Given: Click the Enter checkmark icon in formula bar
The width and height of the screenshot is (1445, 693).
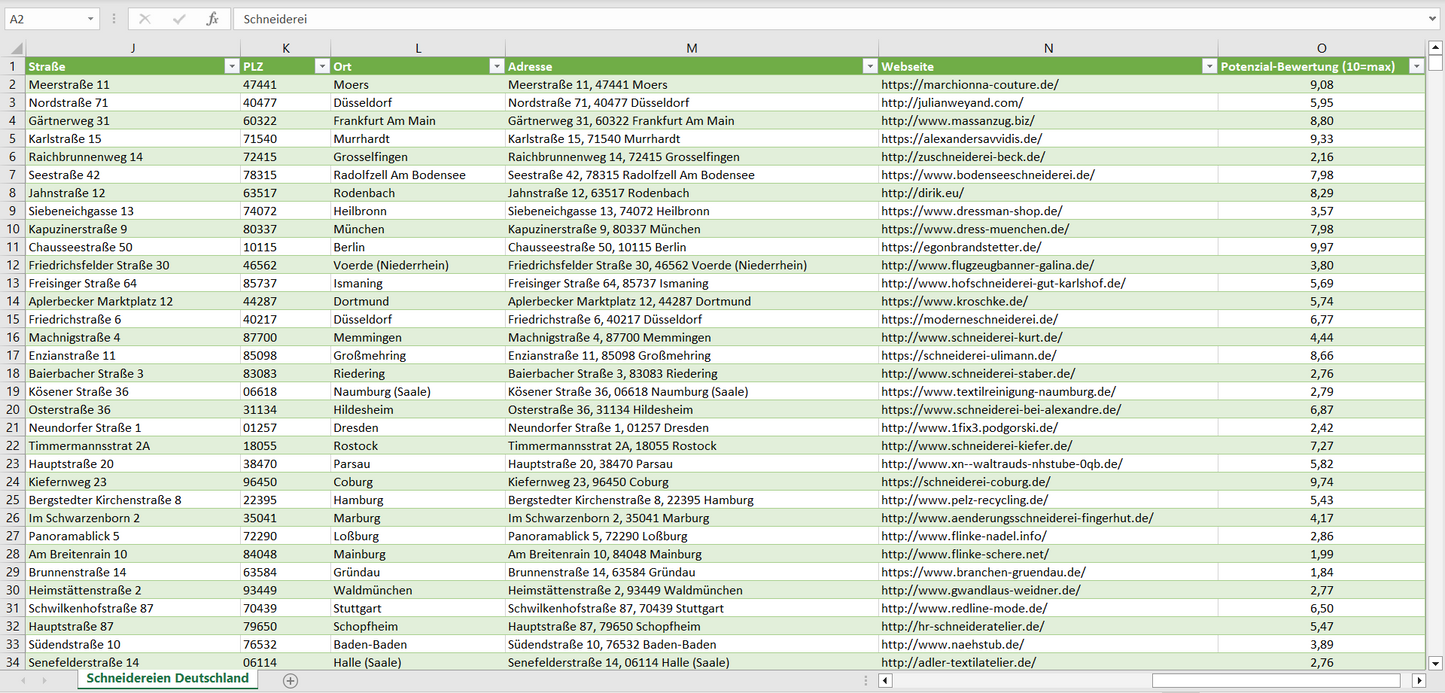Looking at the screenshot, I should 179,19.
